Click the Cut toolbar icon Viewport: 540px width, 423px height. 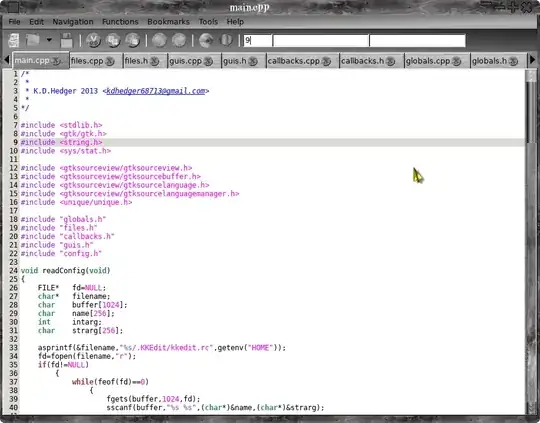point(93,40)
